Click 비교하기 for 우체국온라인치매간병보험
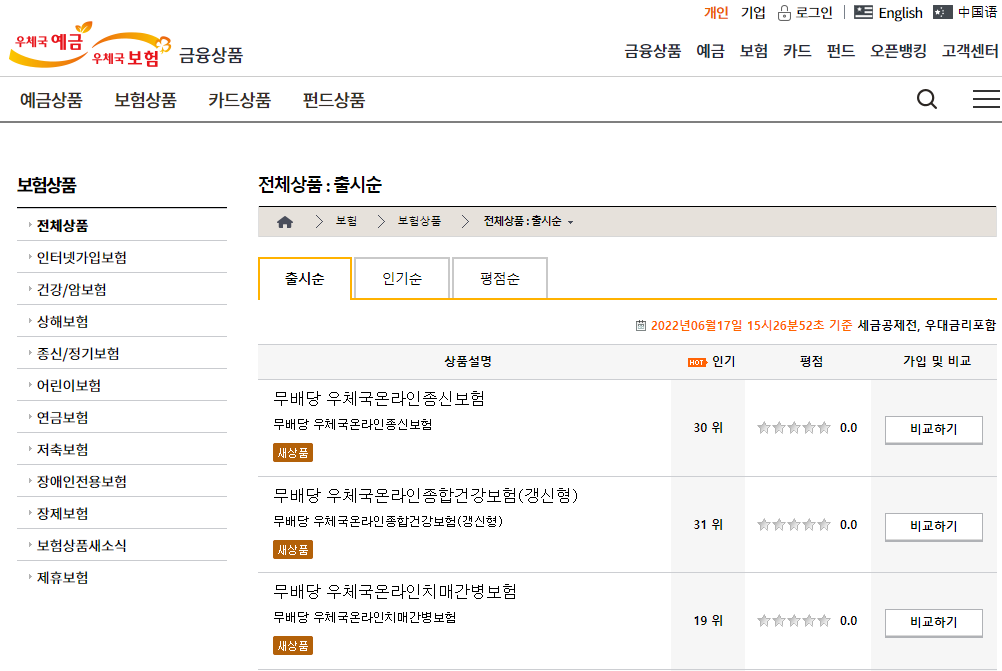 [934, 622]
